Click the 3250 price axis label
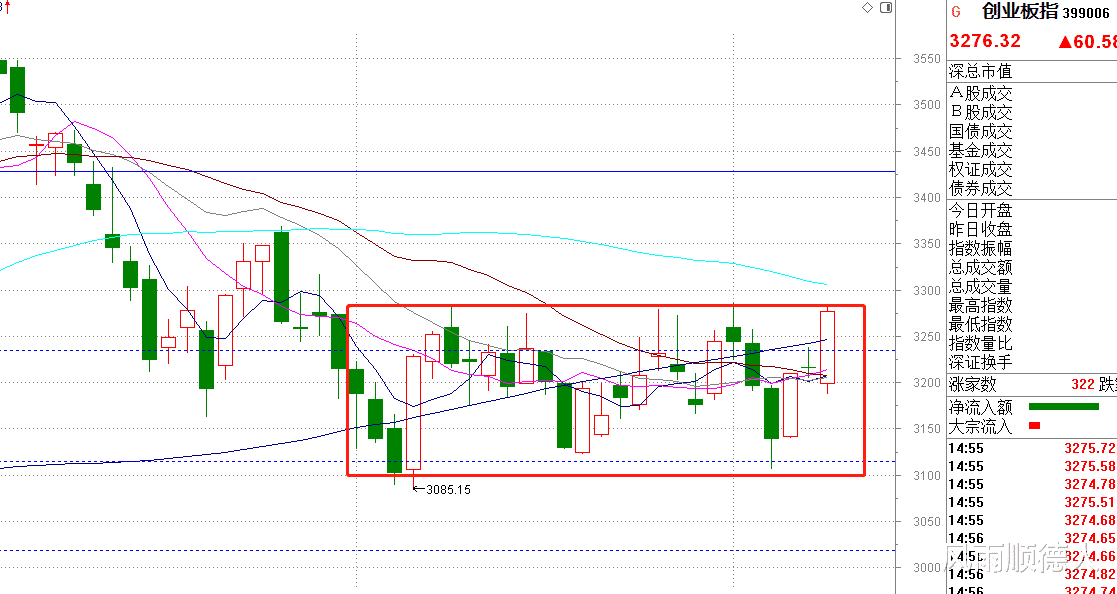The width and height of the screenshot is (1117, 594). 926,336
